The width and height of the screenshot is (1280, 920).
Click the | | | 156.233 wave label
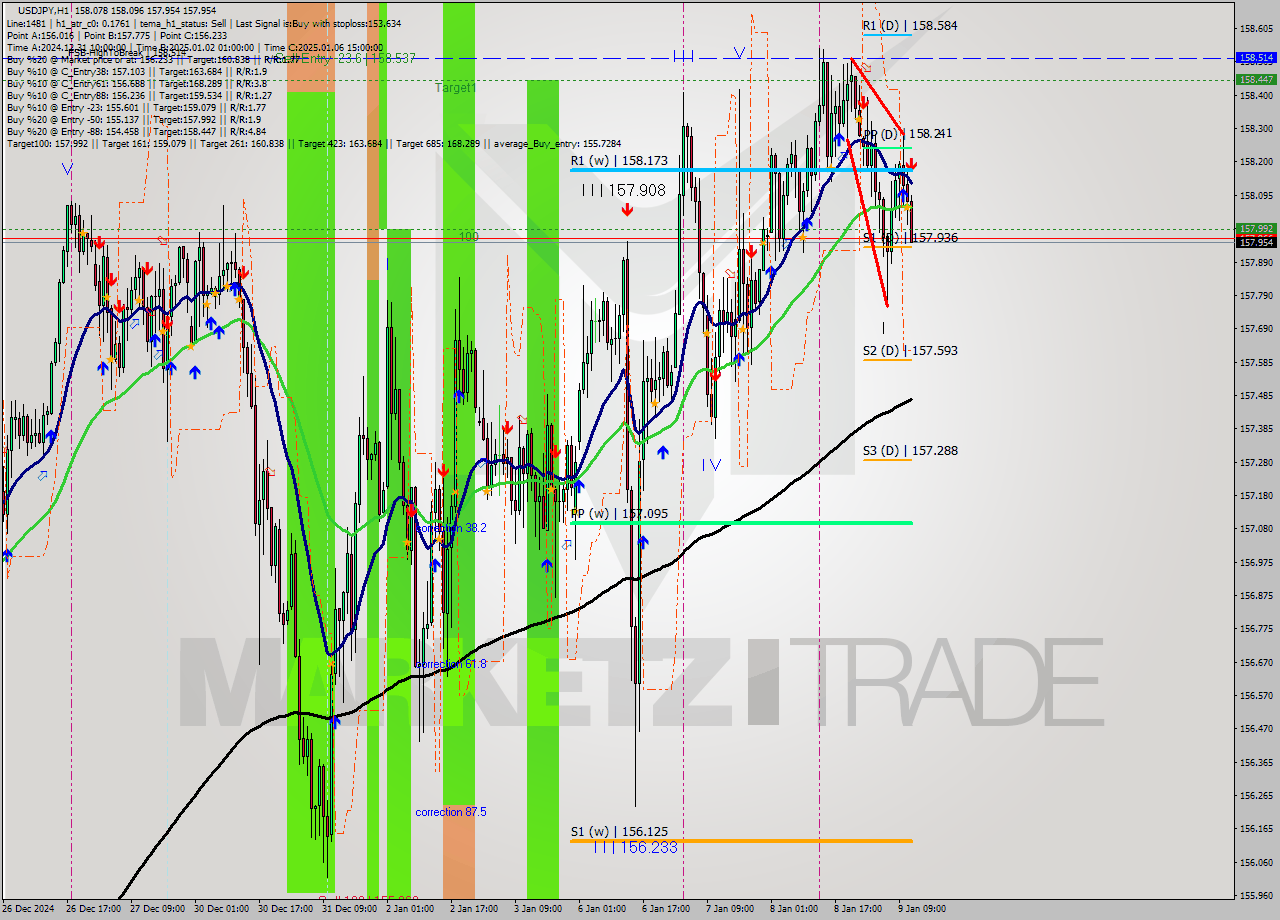635,847
